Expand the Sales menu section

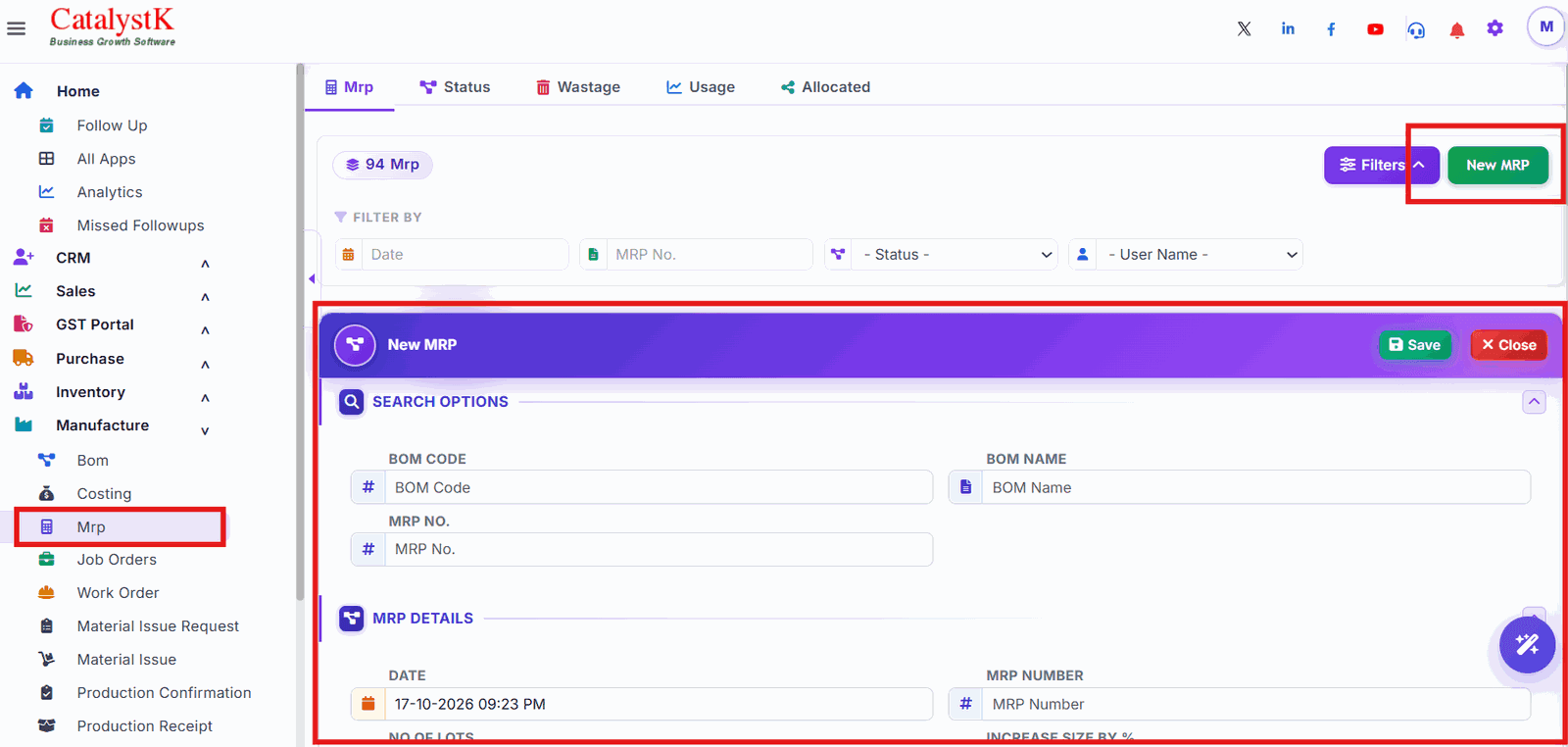point(205,296)
